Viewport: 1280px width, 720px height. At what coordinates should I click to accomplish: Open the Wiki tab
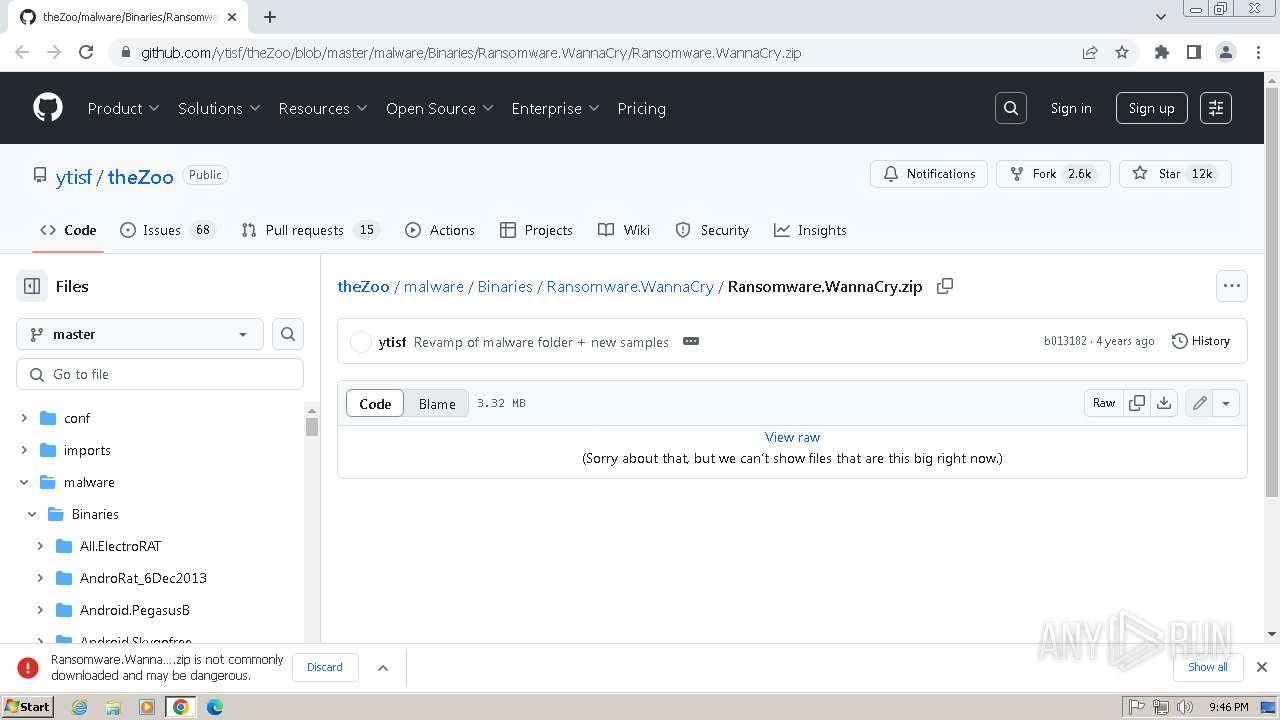(x=624, y=230)
